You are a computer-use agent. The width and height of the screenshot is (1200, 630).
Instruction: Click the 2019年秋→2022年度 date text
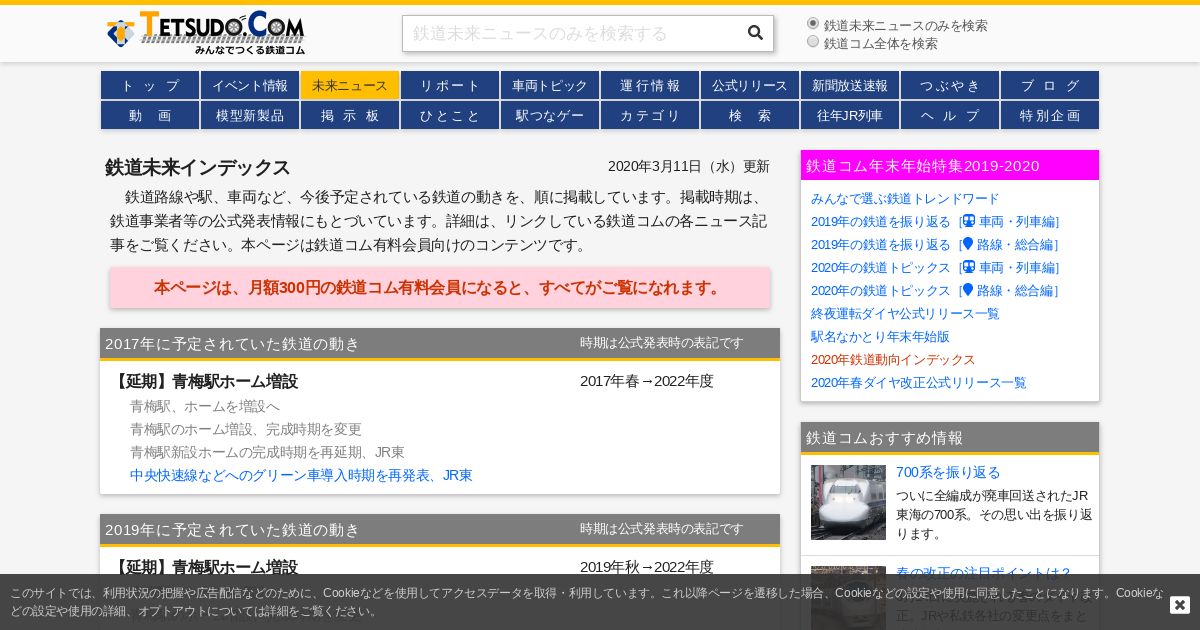pos(647,567)
